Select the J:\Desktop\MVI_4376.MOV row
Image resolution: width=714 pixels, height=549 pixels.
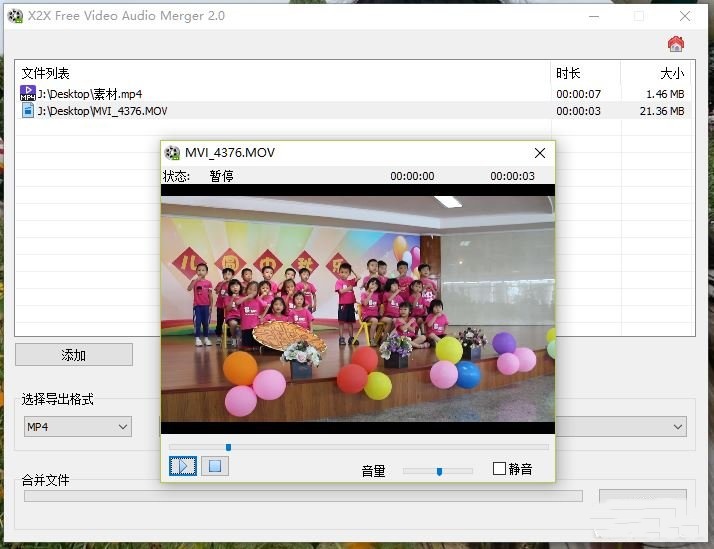(355, 111)
